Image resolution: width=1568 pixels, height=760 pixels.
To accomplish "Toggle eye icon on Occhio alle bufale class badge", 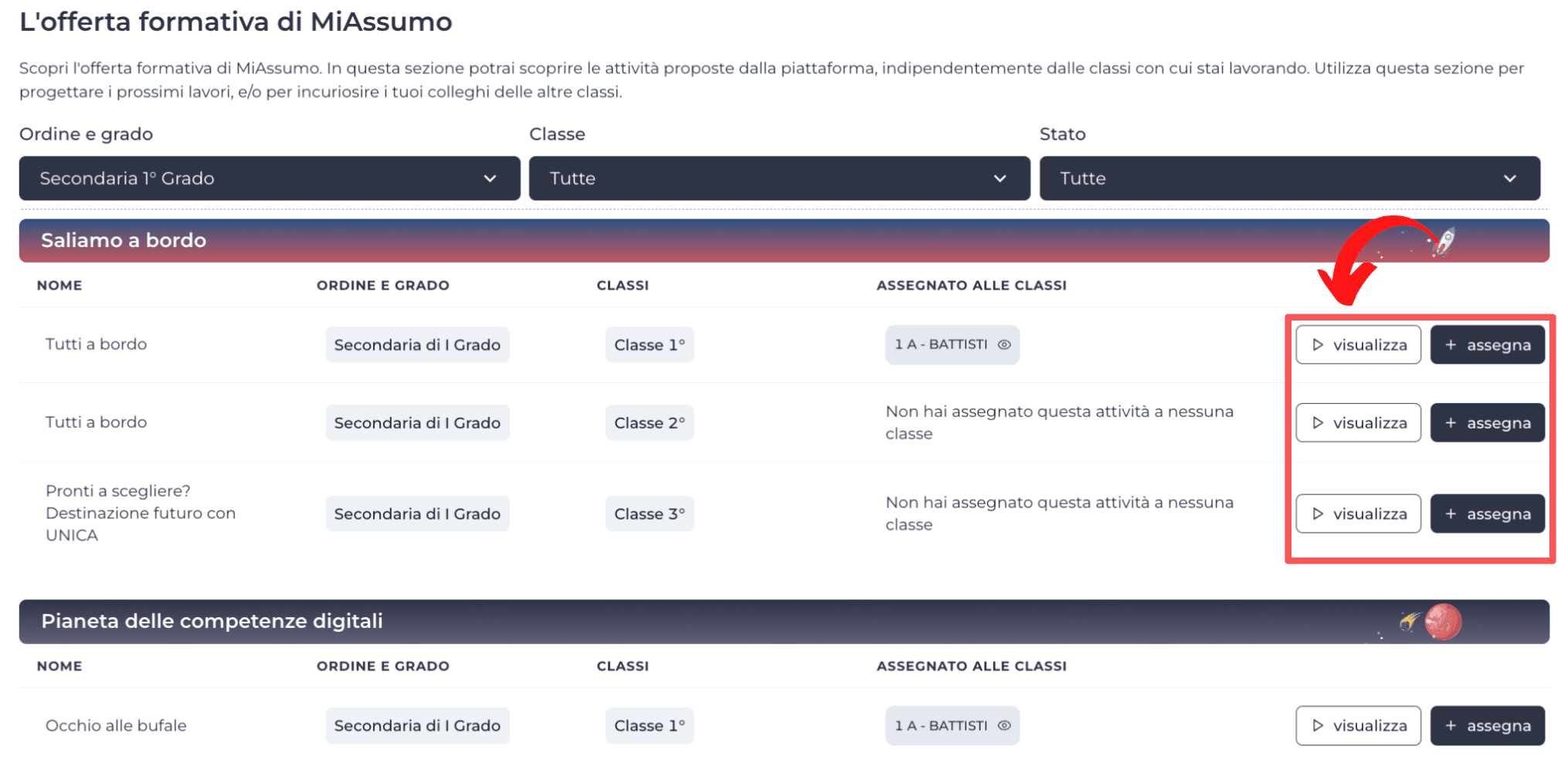I will coord(1003,725).
